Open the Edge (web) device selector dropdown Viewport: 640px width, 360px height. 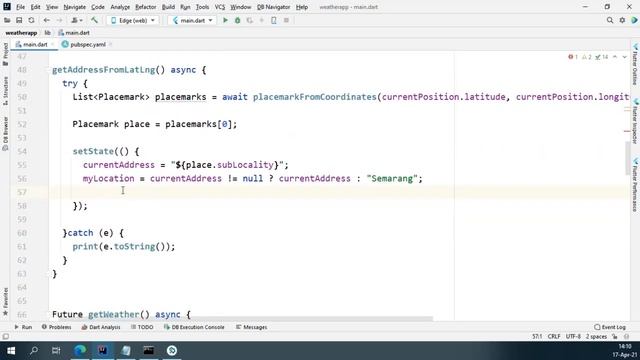(133, 20)
